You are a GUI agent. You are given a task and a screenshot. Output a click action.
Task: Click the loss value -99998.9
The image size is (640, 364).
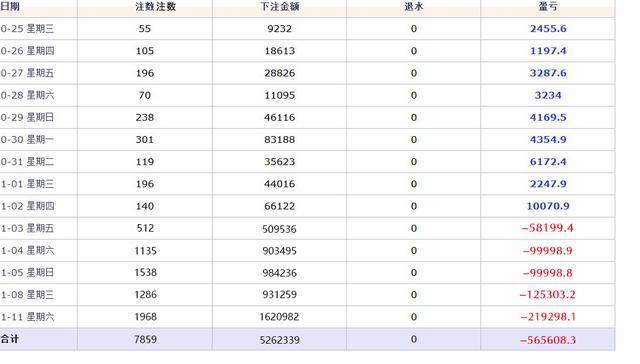coord(548,251)
